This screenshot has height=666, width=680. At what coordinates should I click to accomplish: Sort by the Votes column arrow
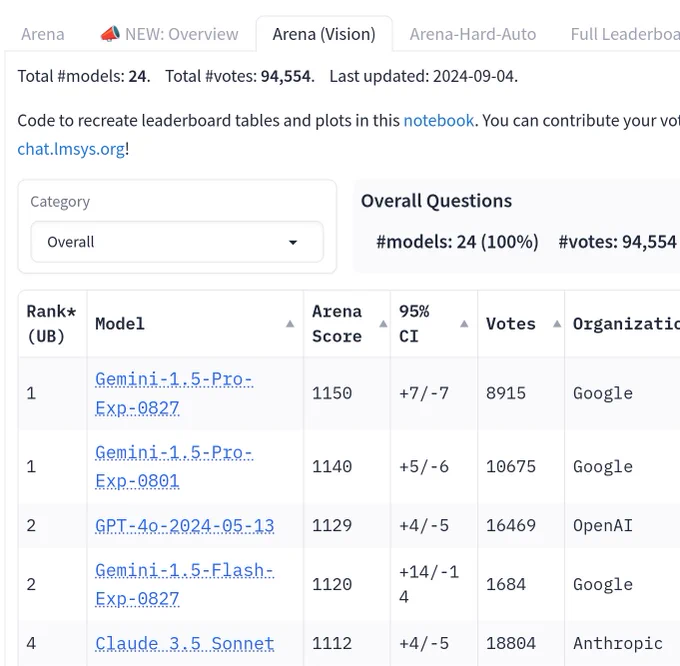[x=557, y=324]
